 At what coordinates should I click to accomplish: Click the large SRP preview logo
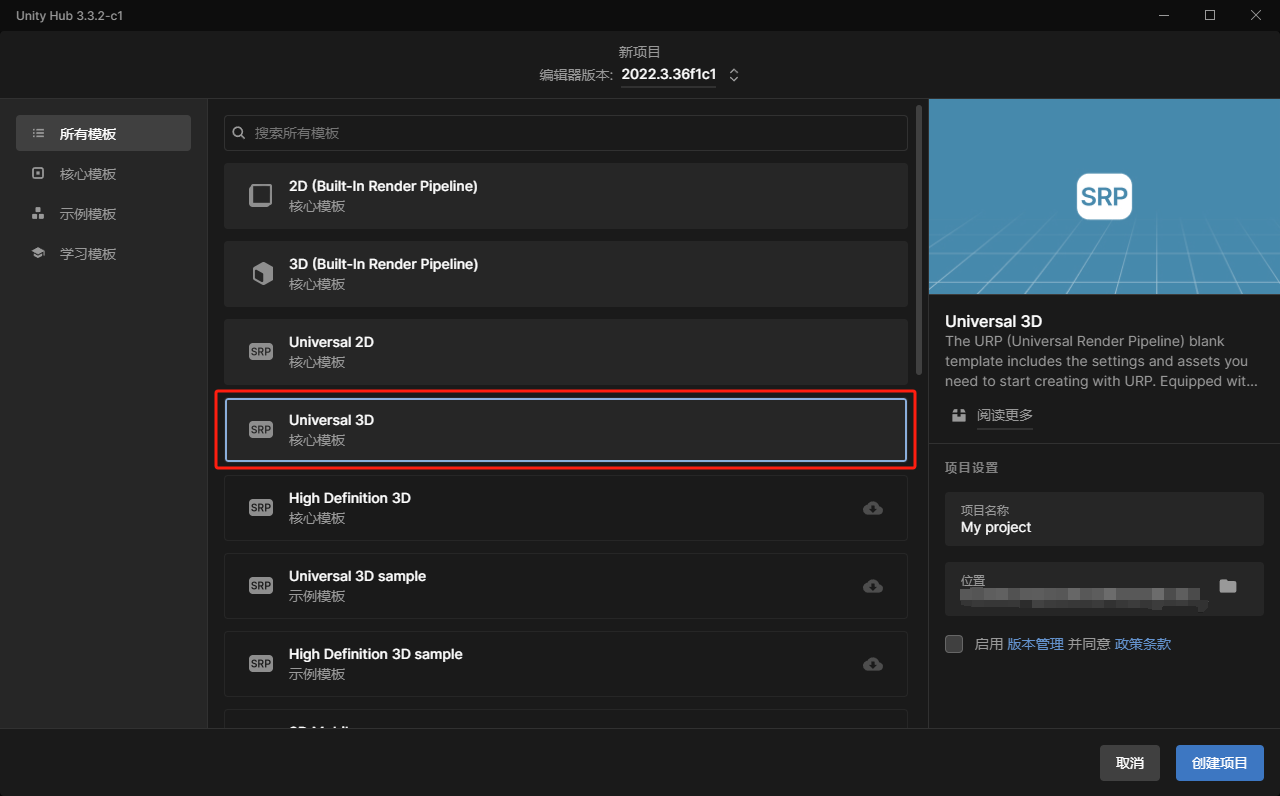pyautogui.click(x=1104, y=197)
